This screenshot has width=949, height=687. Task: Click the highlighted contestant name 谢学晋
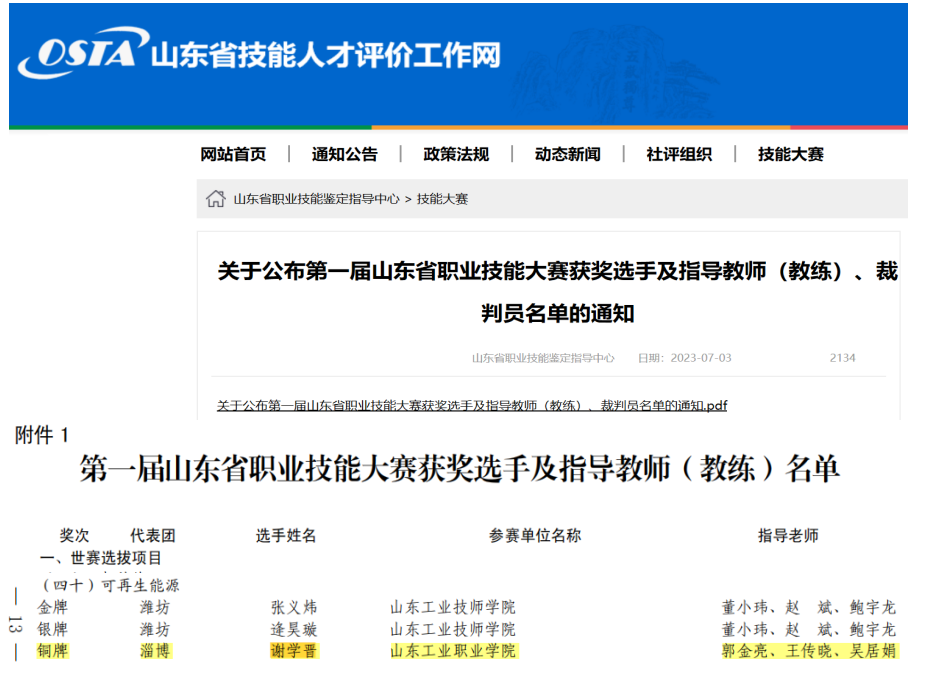(x=293, y=651)
